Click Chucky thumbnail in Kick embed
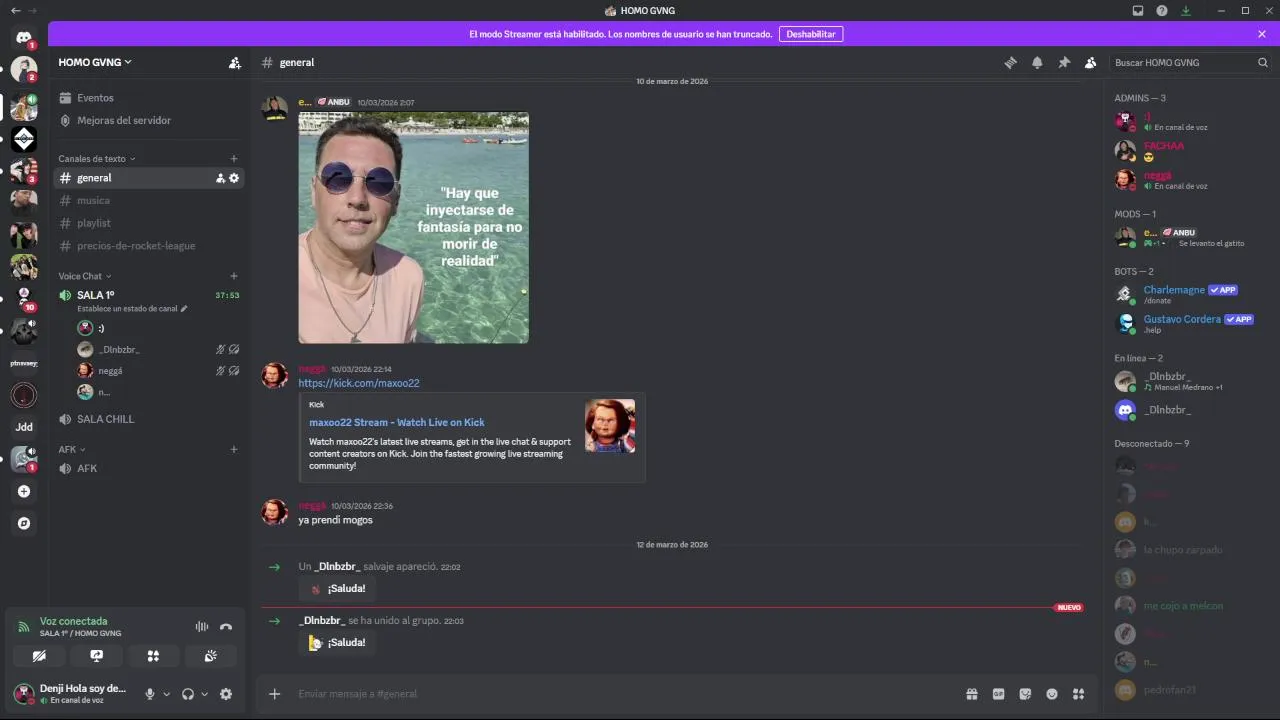This screenshot has width=1280, height=720. [x=610, y=427]
